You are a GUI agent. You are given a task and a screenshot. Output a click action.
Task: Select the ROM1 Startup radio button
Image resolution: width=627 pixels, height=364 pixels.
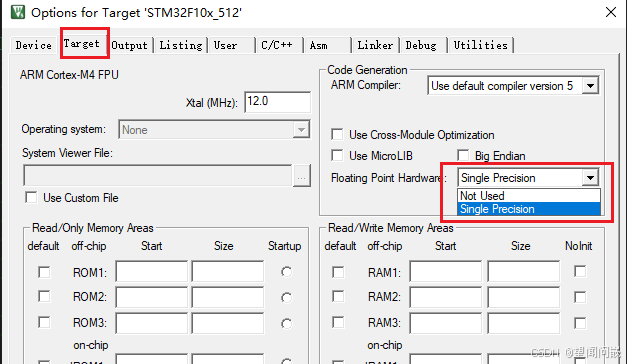tap(286, 272)
